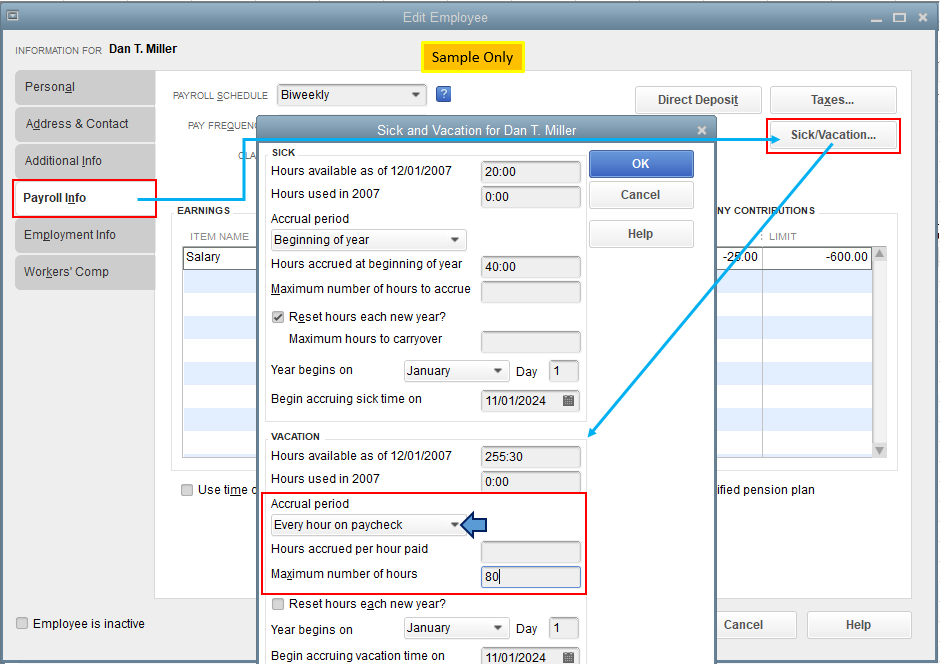Image resolution: width=940 pixels, height=664 pixels.
Task: Edit vacation Year begins Day field
Action: tap(564, 628)
